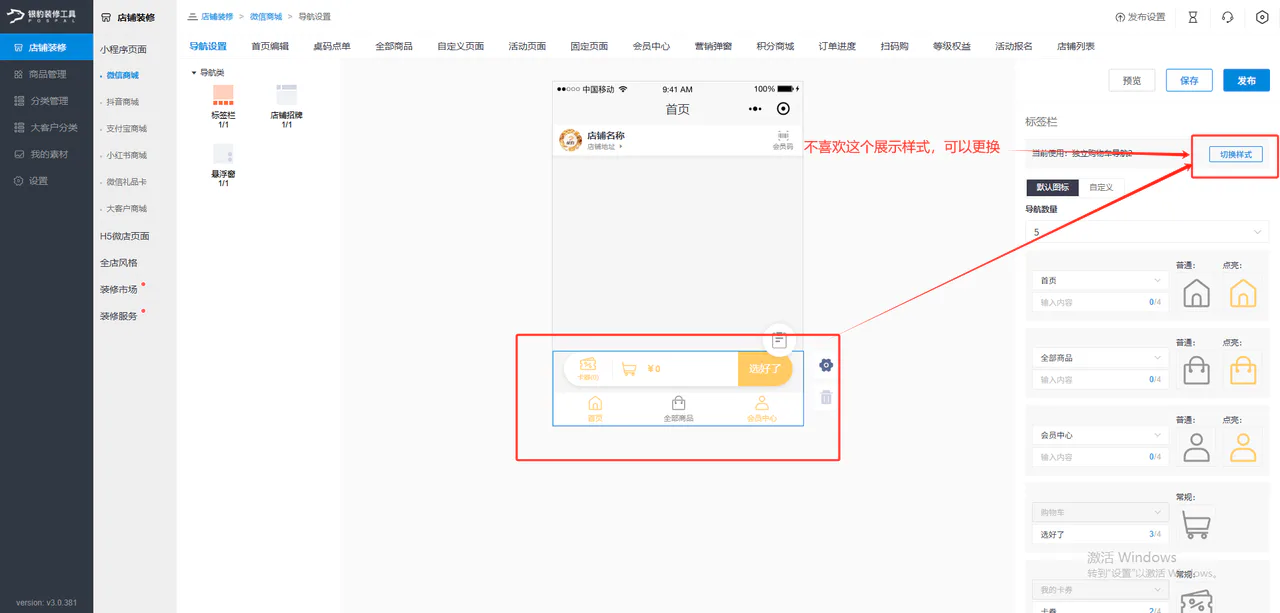The image size is (1280, 613).
Task: Click the yellow 会员中心 点亮 person icon
Action: (1243, 447)
